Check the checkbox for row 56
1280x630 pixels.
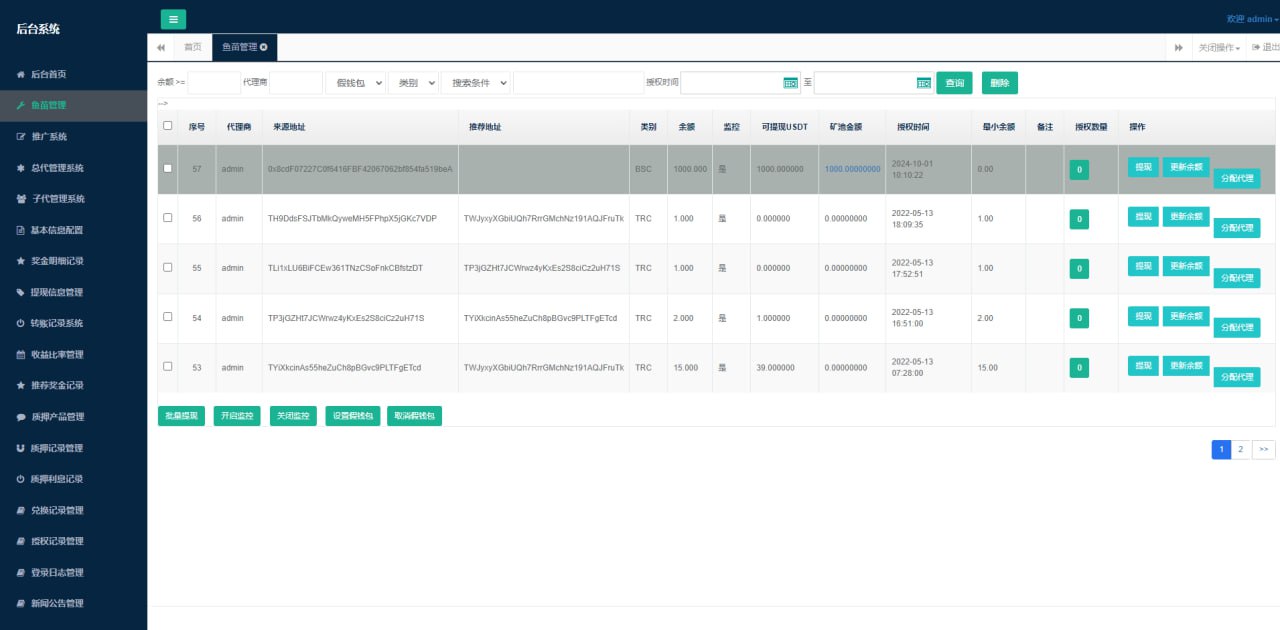[167, 218]
